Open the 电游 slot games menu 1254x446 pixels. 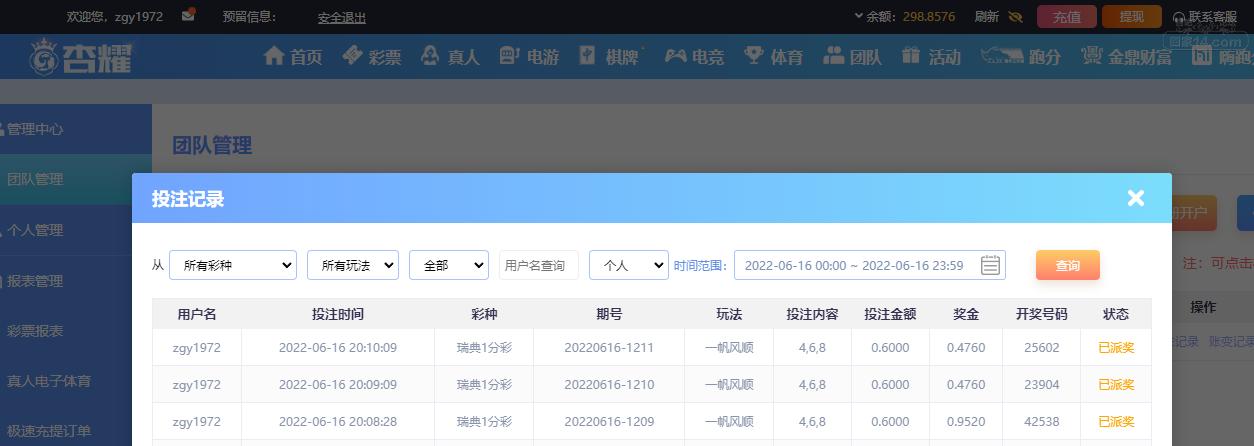coord(529,57)
